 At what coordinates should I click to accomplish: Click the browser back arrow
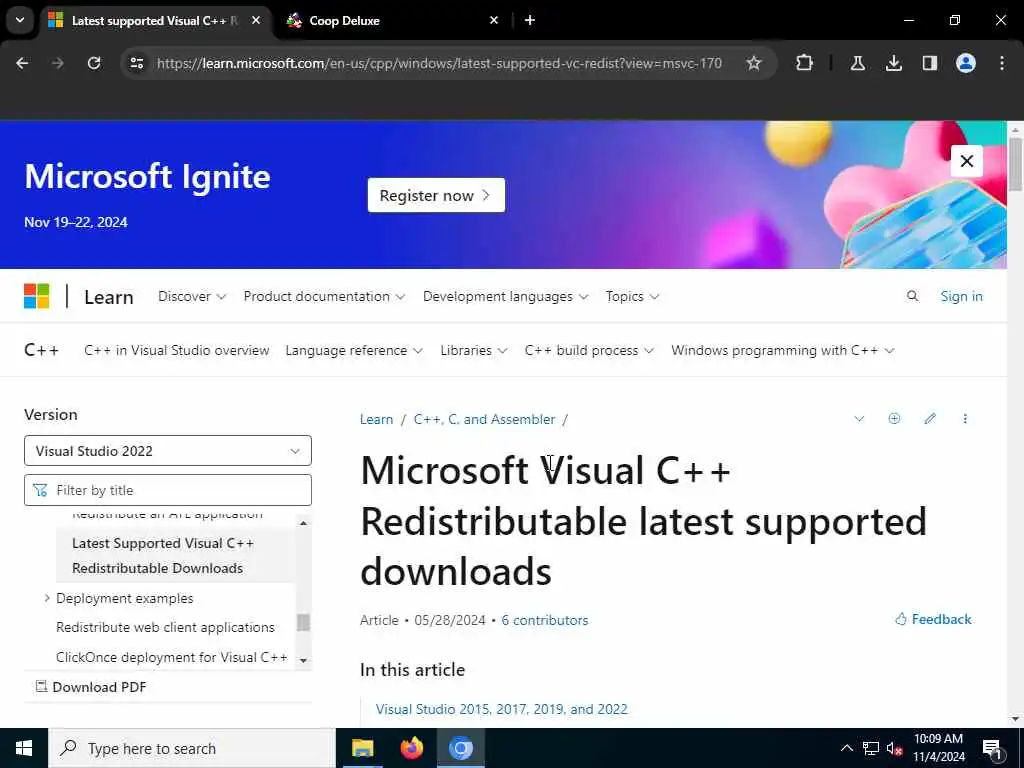click(x=22, y=63)
